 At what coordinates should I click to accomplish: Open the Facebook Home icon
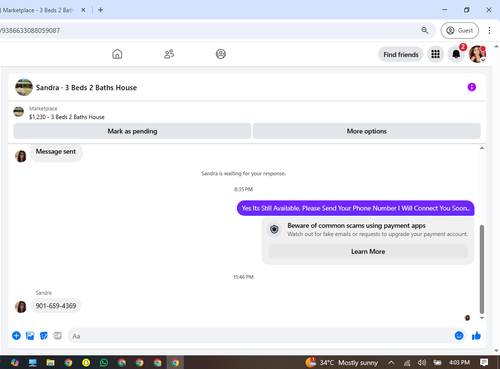[117, 54]
